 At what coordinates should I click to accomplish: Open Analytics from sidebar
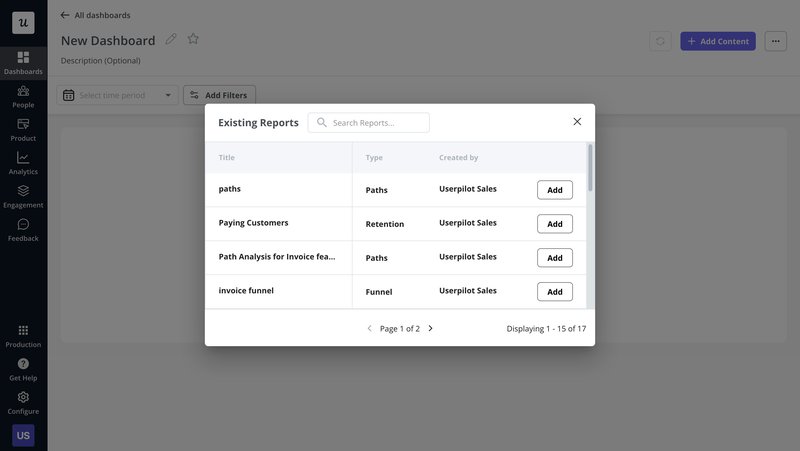[23, 163]
